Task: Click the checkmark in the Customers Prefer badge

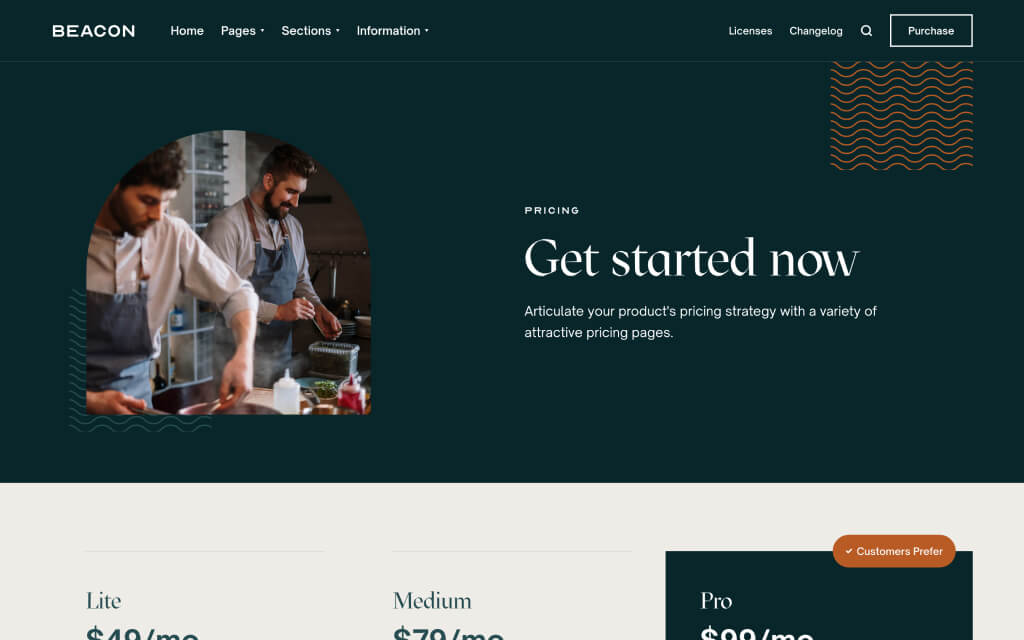Action: tap(849, 551)
